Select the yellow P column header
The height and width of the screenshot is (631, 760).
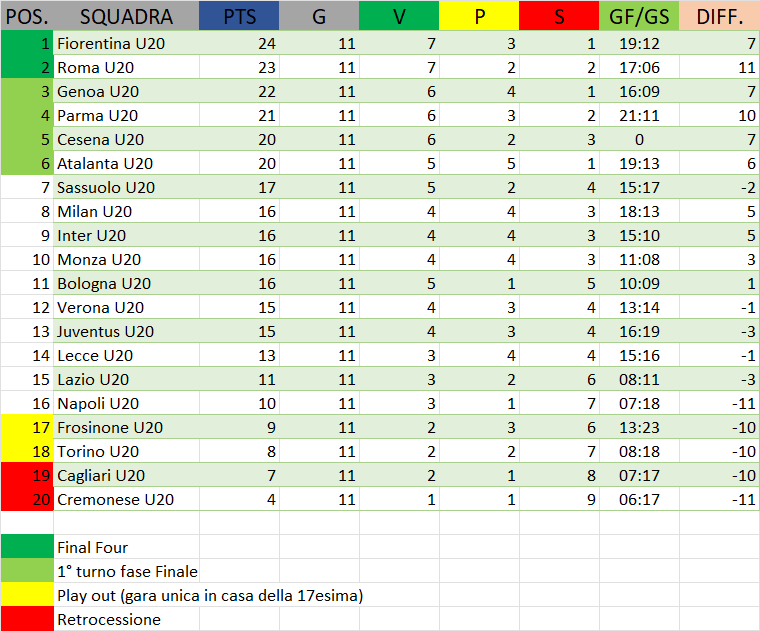click(x=479, y=17)
